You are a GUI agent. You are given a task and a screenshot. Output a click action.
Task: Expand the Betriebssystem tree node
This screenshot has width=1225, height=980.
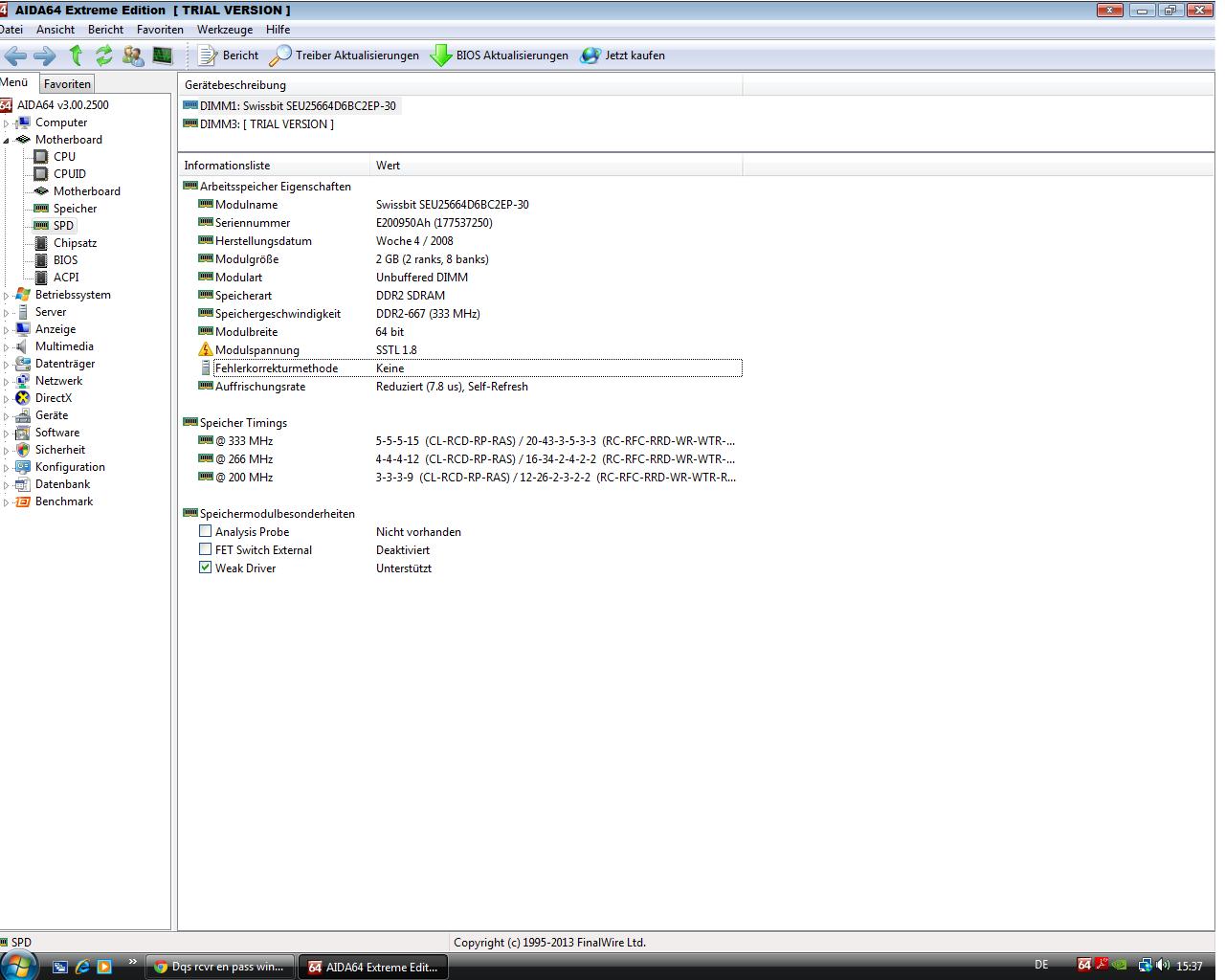(6, 296)
